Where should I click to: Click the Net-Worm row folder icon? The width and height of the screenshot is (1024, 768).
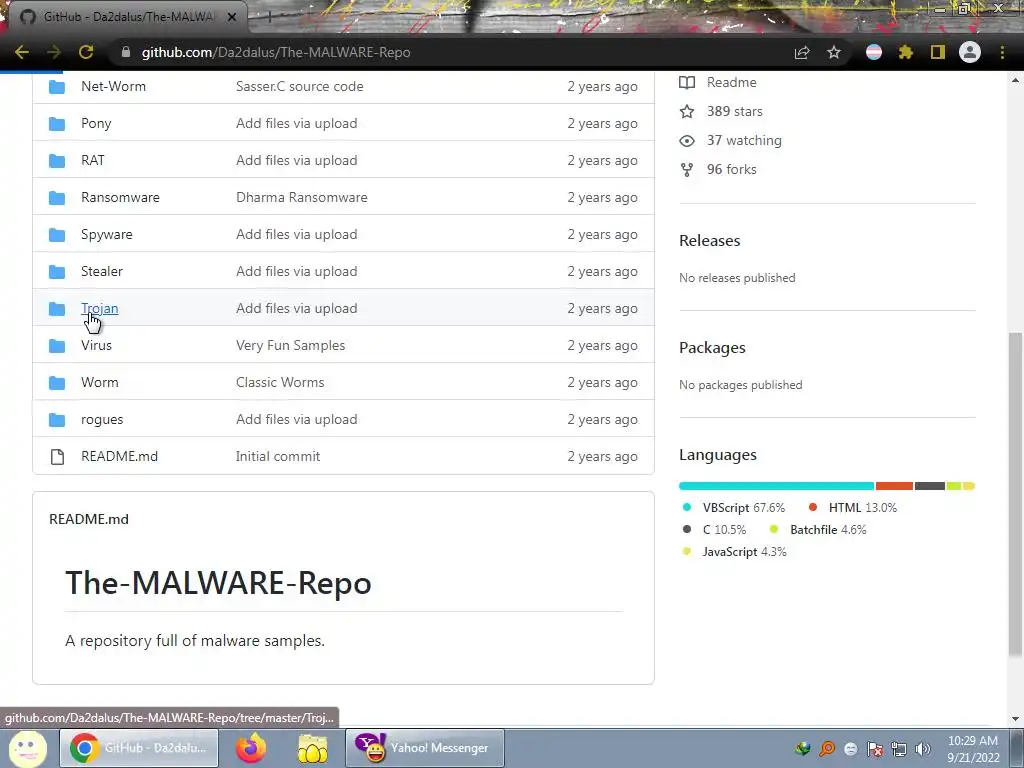pos(57,86)
